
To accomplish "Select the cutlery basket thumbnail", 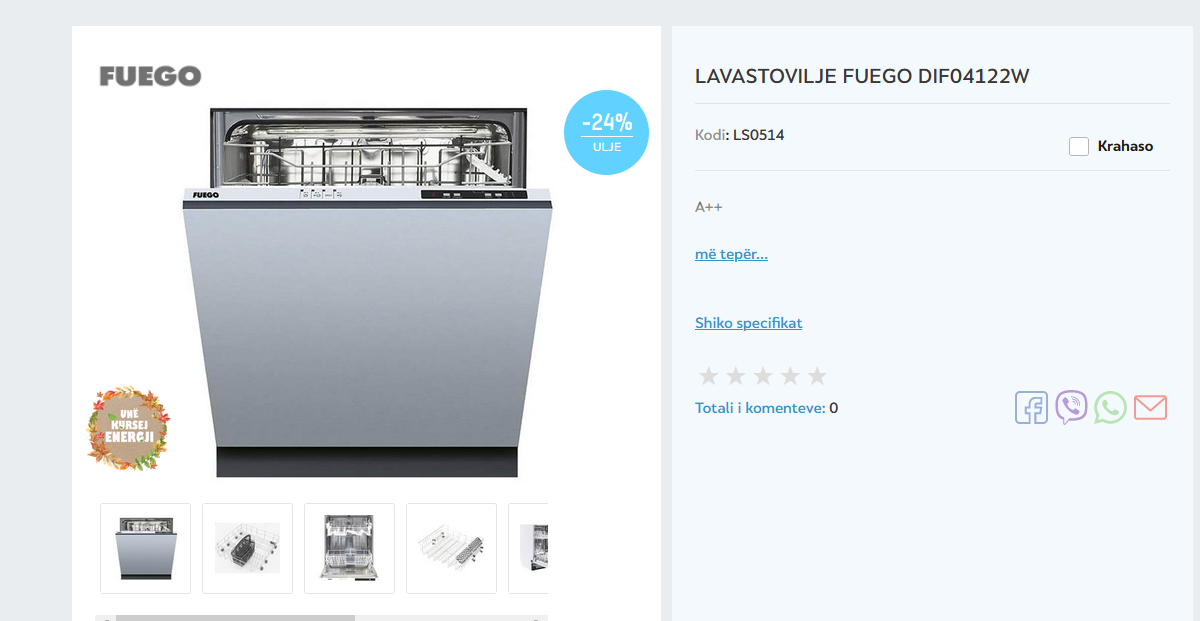I will tap(247, 548).
